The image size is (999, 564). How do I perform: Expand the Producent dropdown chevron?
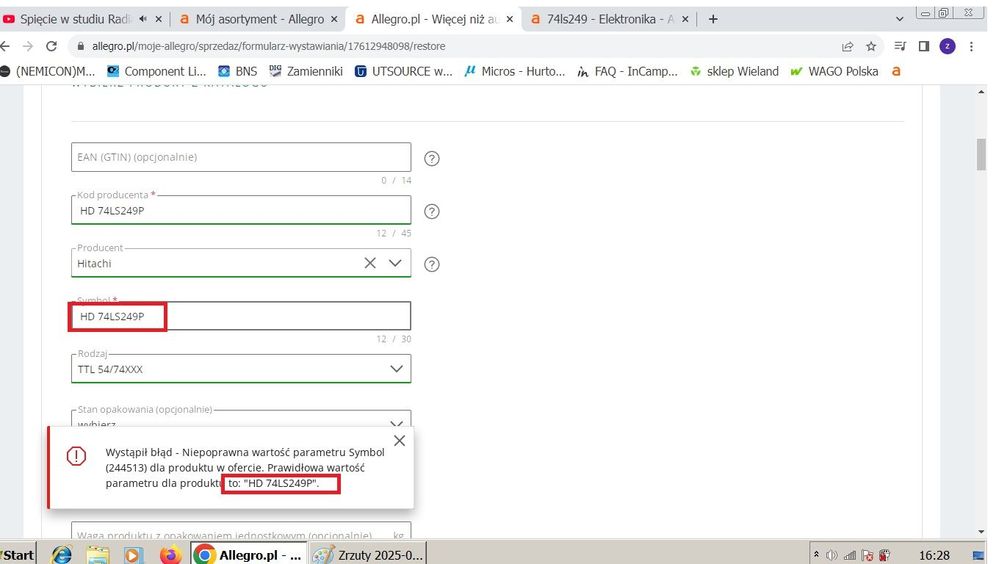pyautogui.click(x=395, y=263)
